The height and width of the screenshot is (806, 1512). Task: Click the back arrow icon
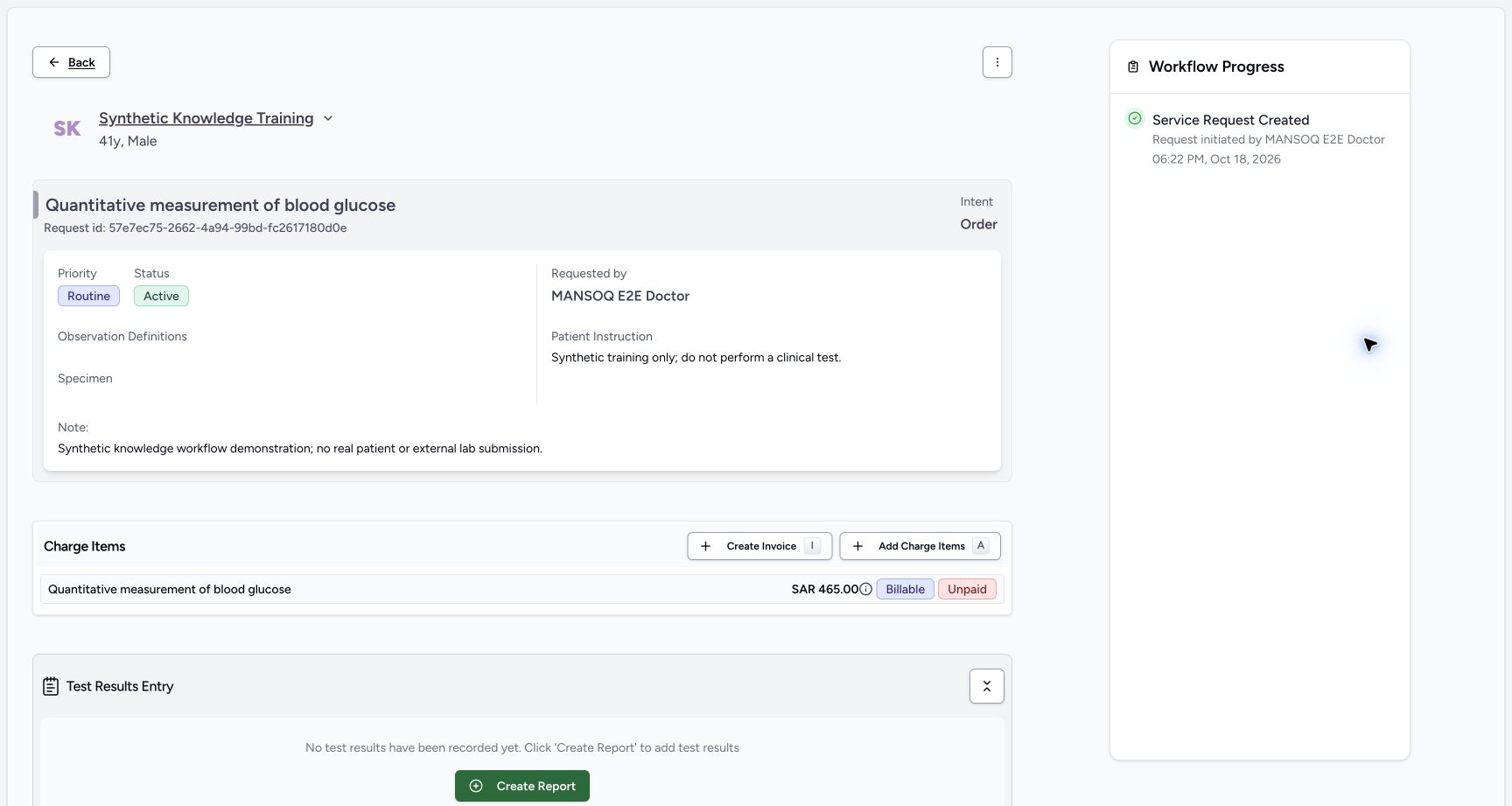pos(53,62)
